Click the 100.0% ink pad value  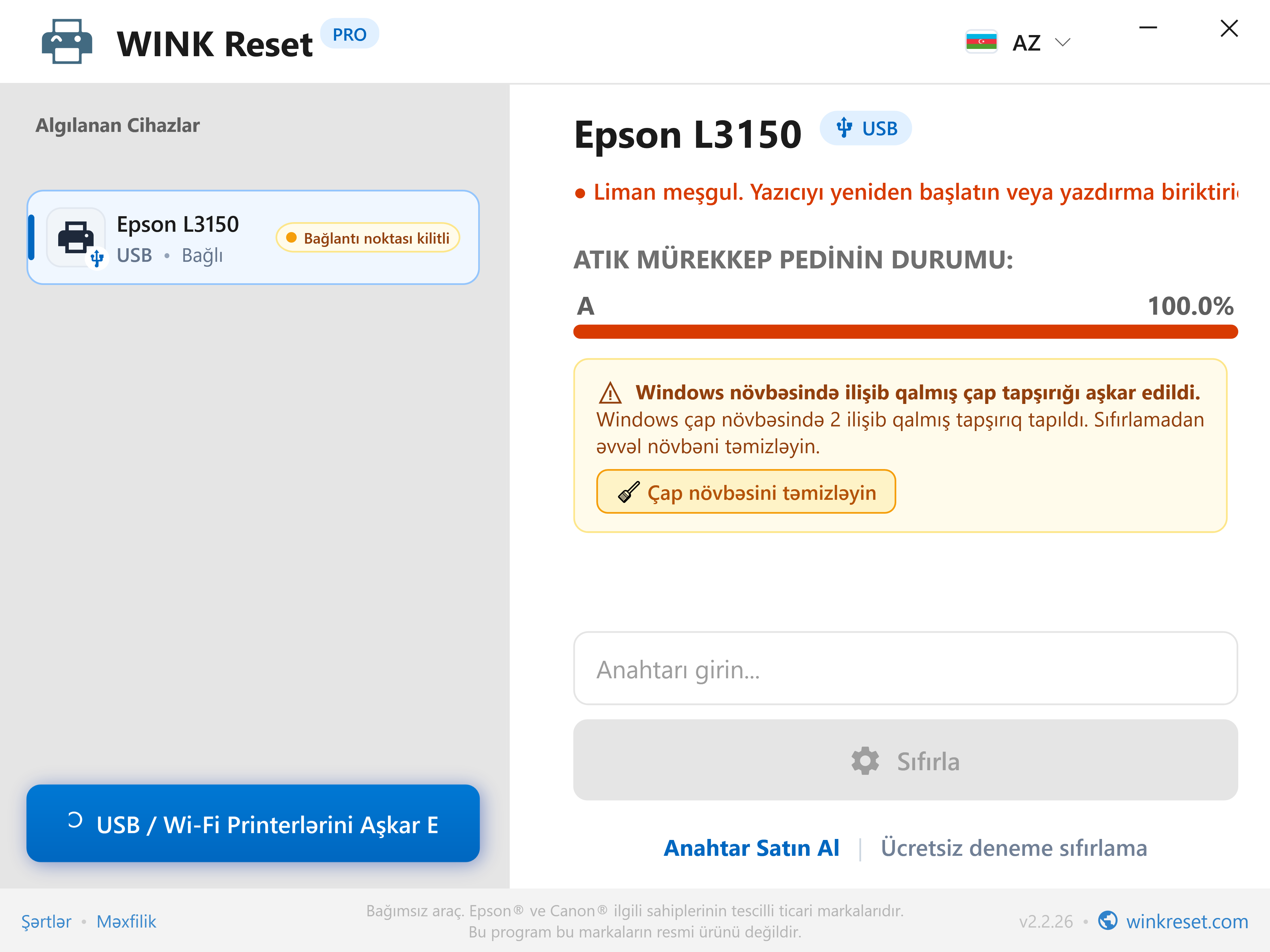1190,305
